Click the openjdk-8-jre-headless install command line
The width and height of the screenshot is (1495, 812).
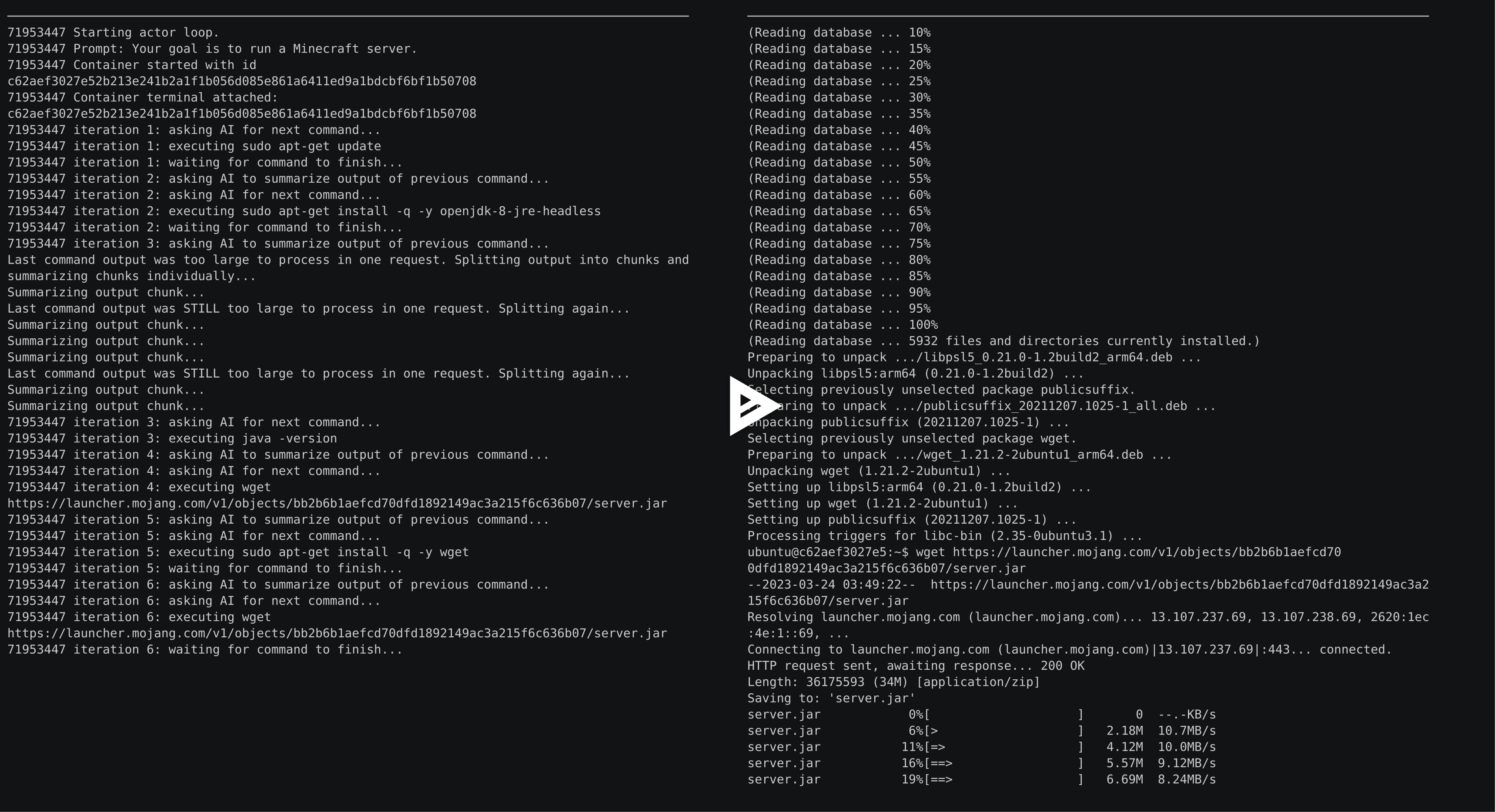click(x=304, y=211)
